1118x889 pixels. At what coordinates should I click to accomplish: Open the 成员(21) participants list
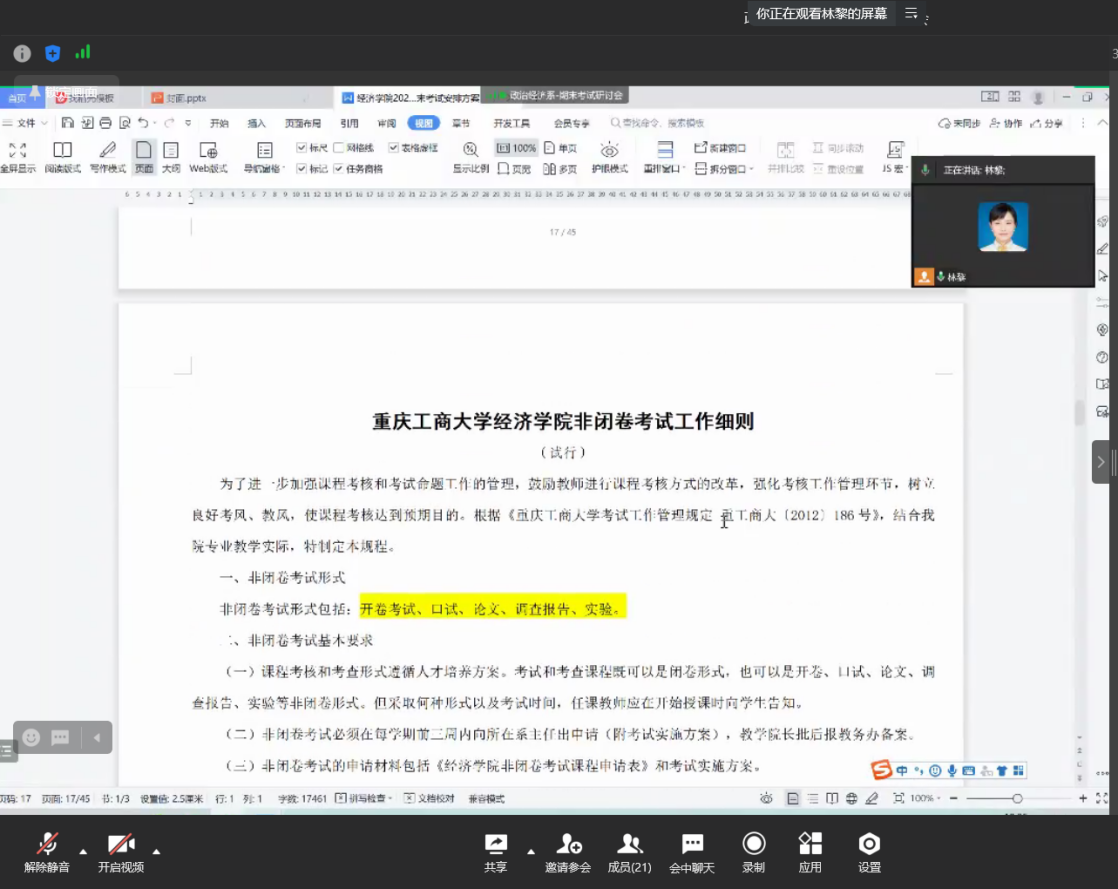(x=629, y=852)
